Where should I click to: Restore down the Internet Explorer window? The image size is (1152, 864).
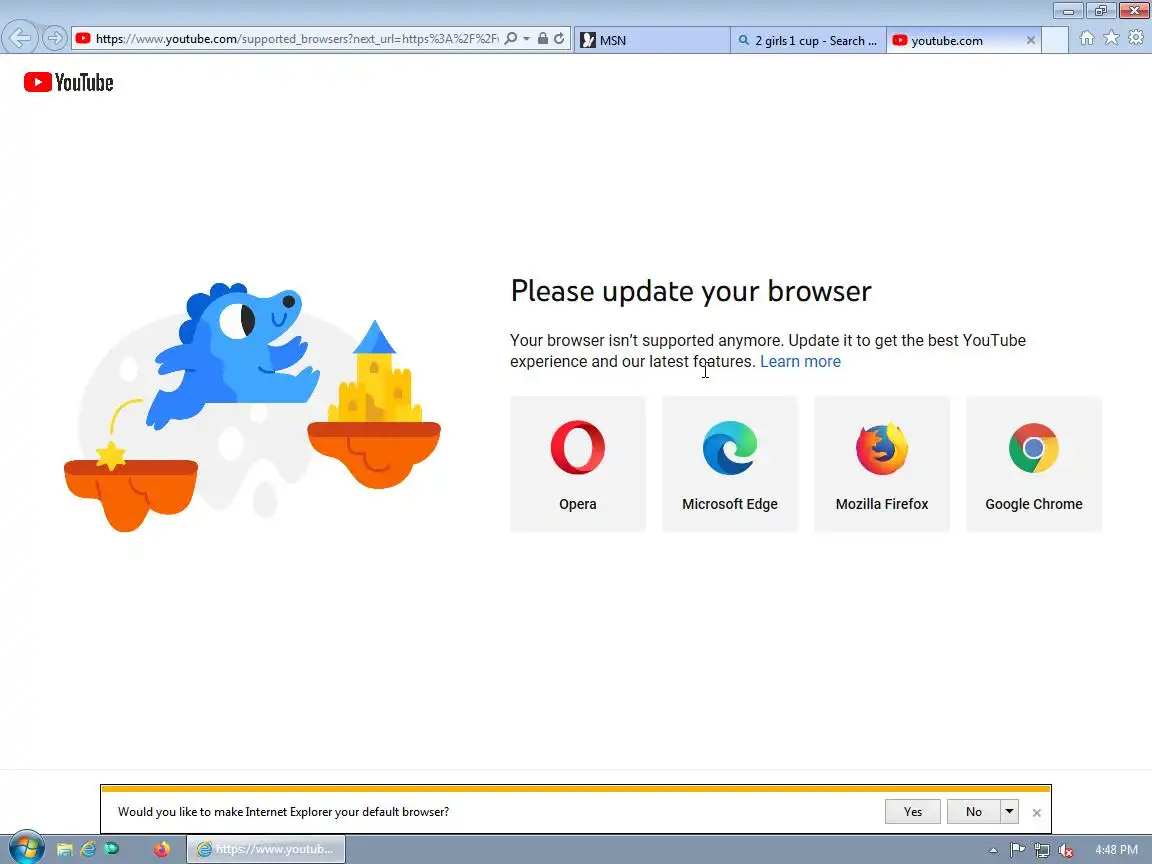[x=1101, y=10]
